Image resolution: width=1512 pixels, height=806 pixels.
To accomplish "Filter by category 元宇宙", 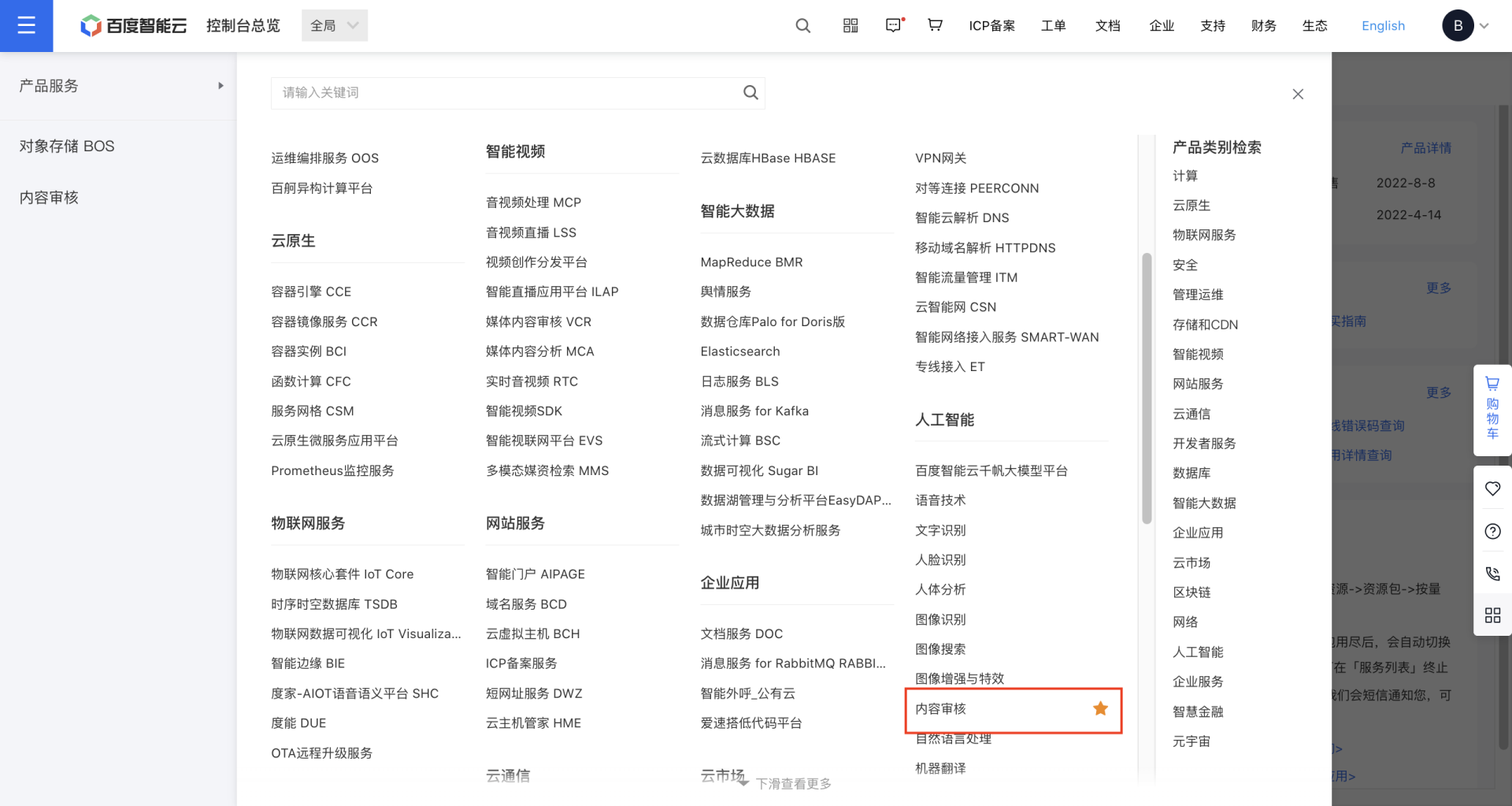I will click(1191, 741).
